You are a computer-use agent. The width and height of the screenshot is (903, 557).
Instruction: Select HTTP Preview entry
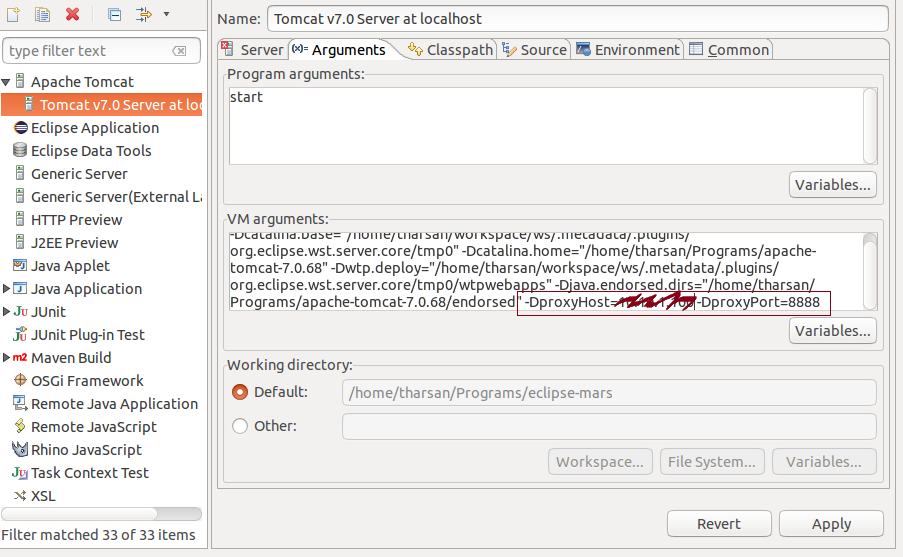(77, 220)
